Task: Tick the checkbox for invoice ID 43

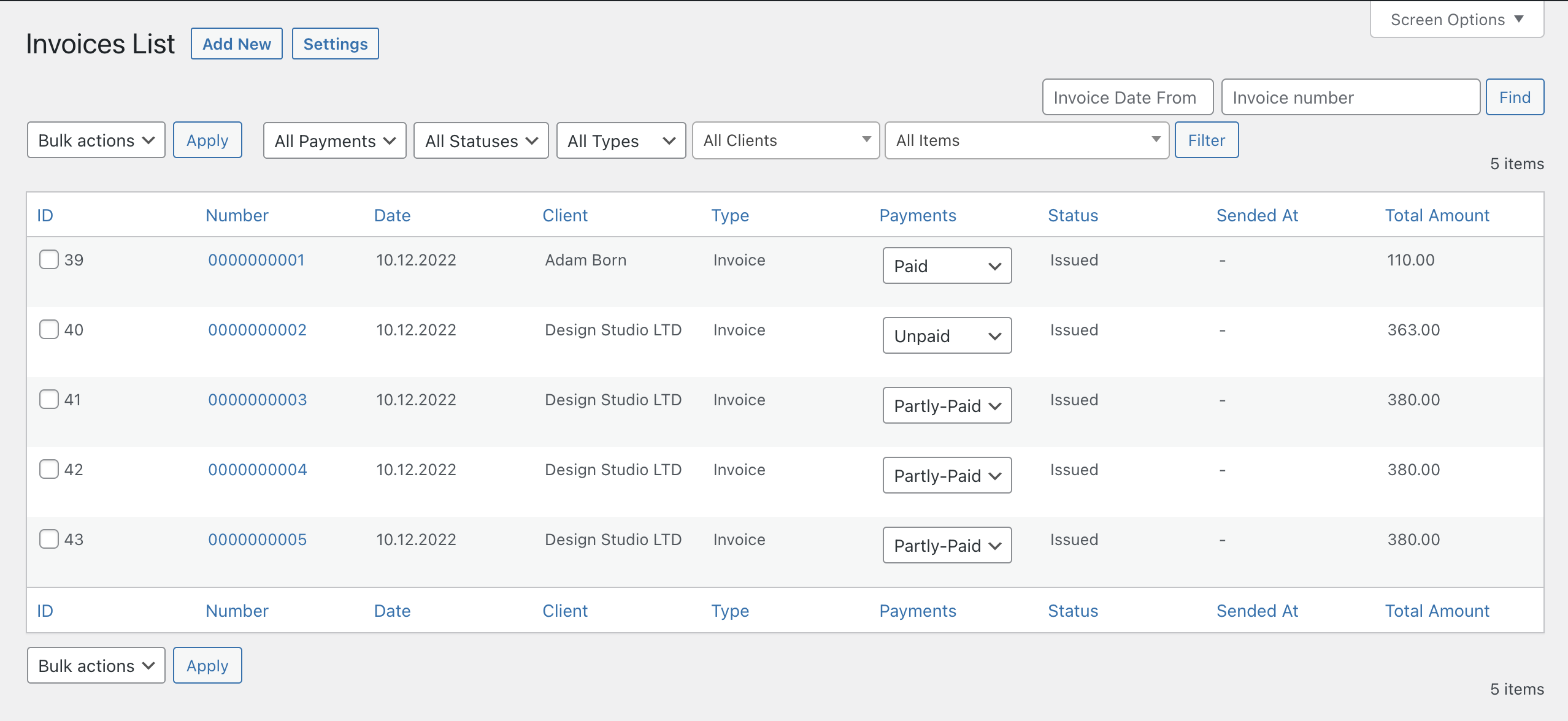Action: point(48,539)
